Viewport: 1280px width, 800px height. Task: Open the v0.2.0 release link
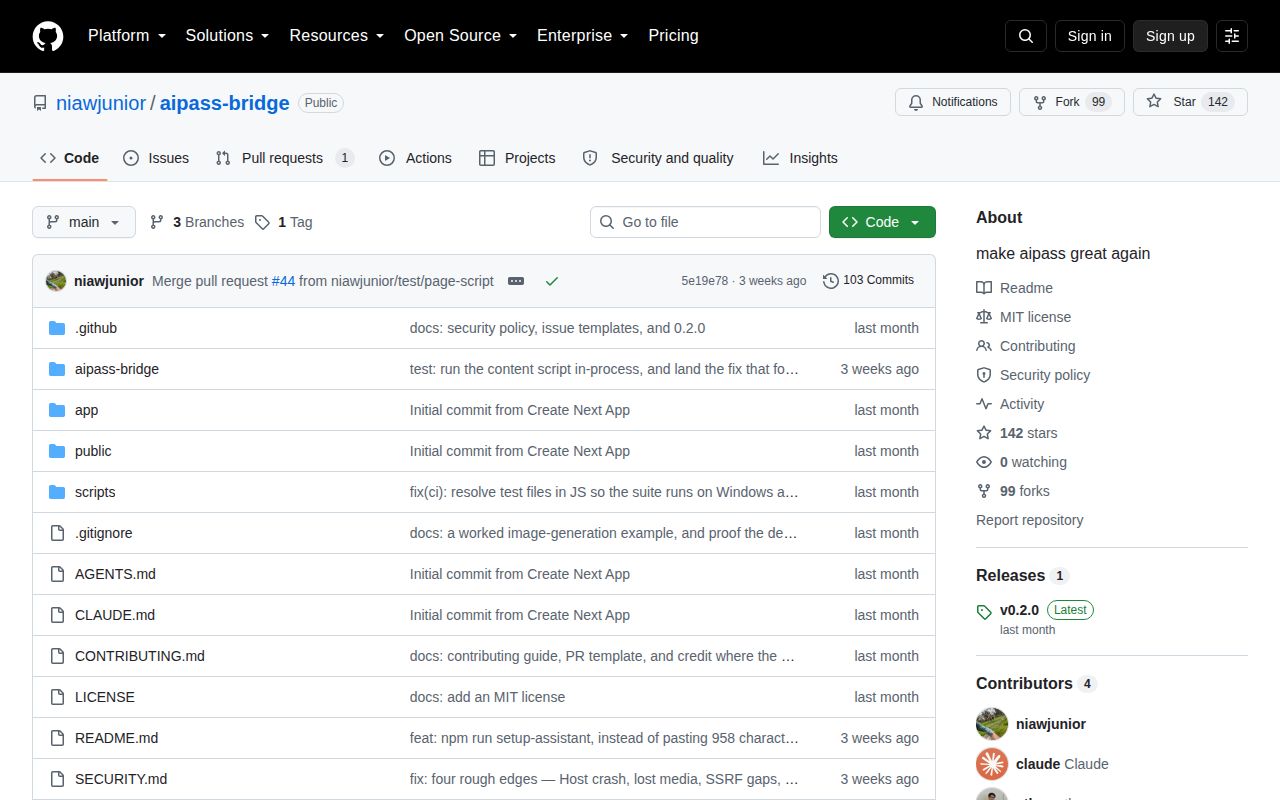(1019, 610)
